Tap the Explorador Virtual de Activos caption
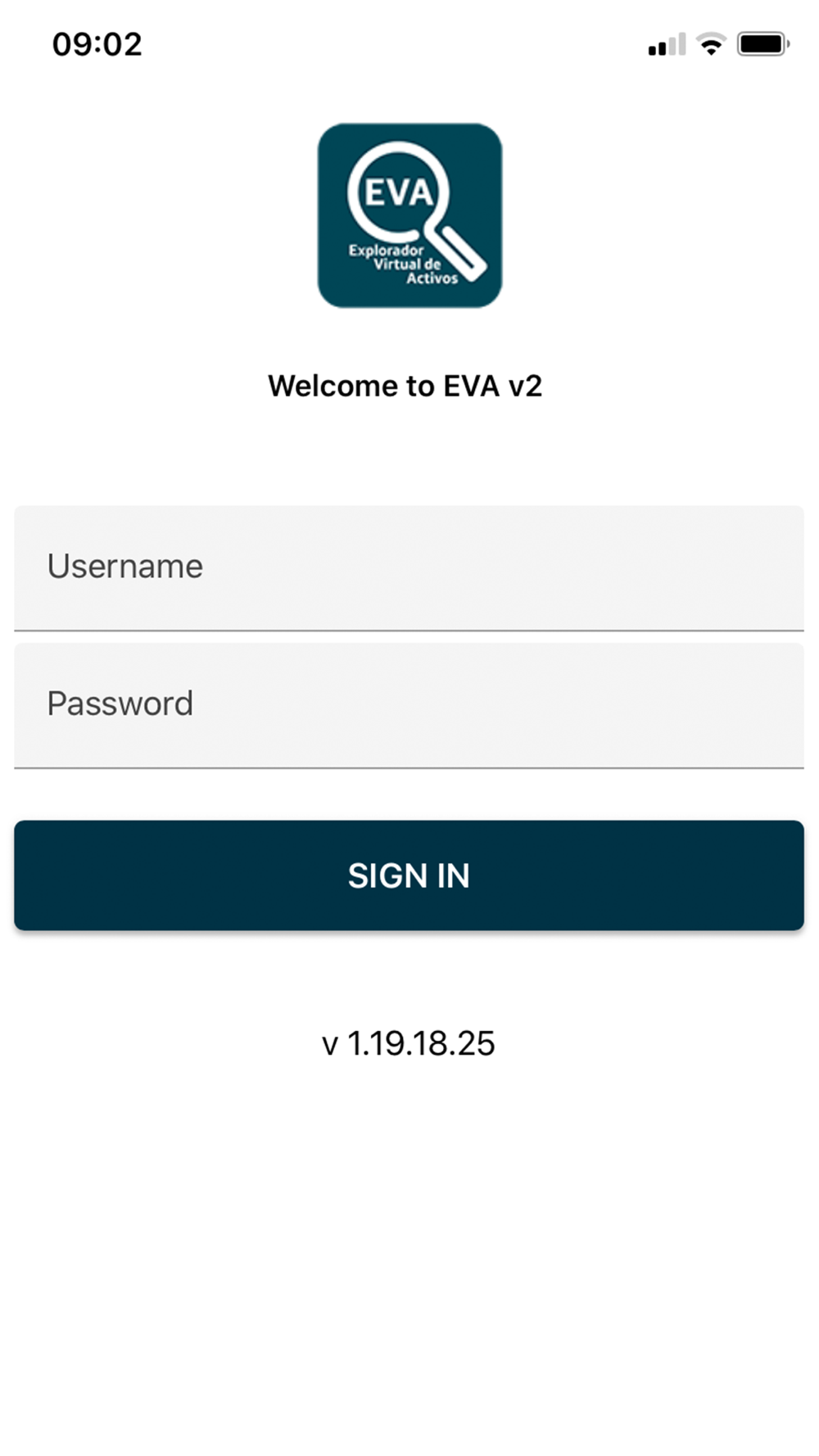Image resolution: width=819 pixels, height=1456 pixels. (403, 265)
